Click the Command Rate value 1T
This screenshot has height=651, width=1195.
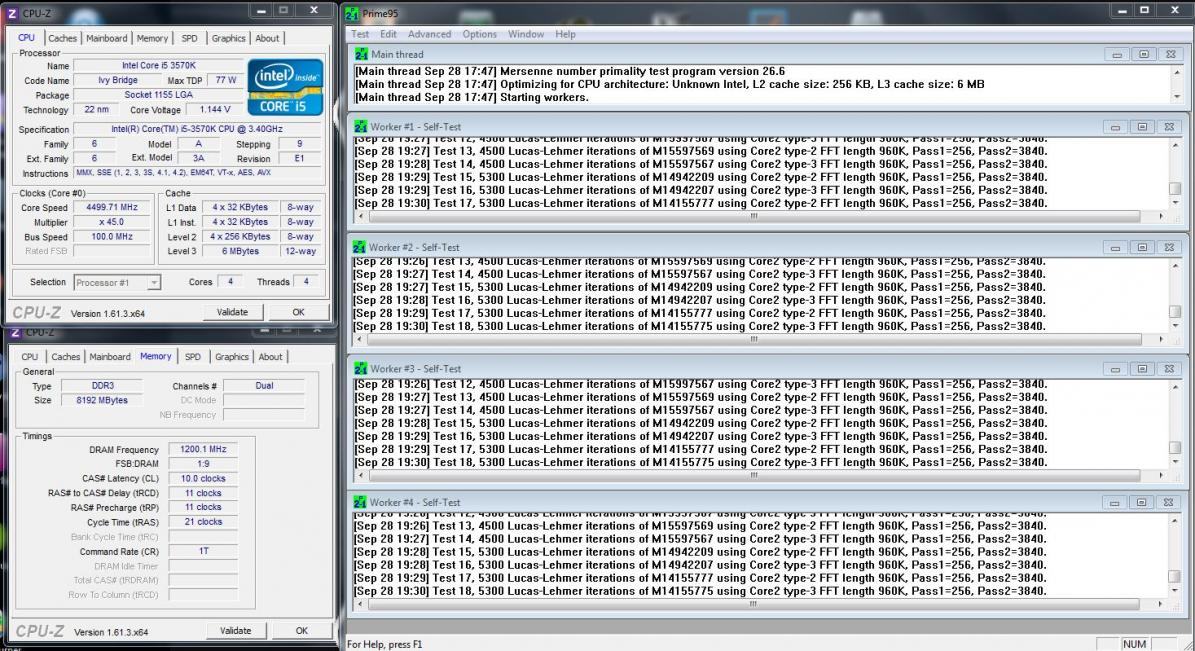[x=203, y=551]
